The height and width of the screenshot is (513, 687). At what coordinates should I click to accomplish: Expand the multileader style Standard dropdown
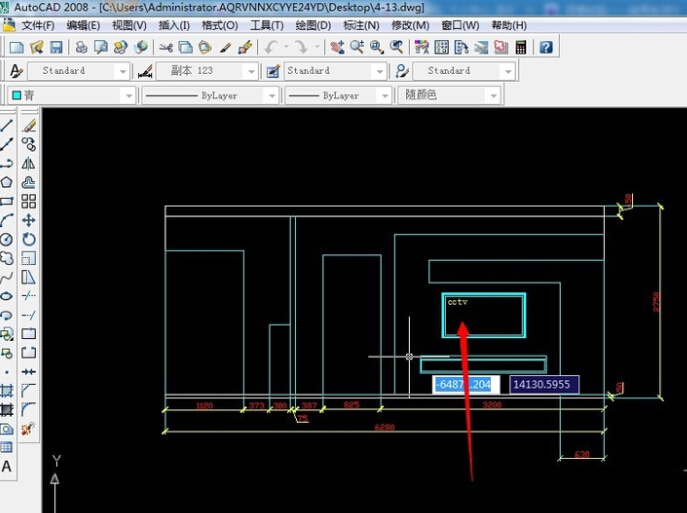click(x=508, y=71)
